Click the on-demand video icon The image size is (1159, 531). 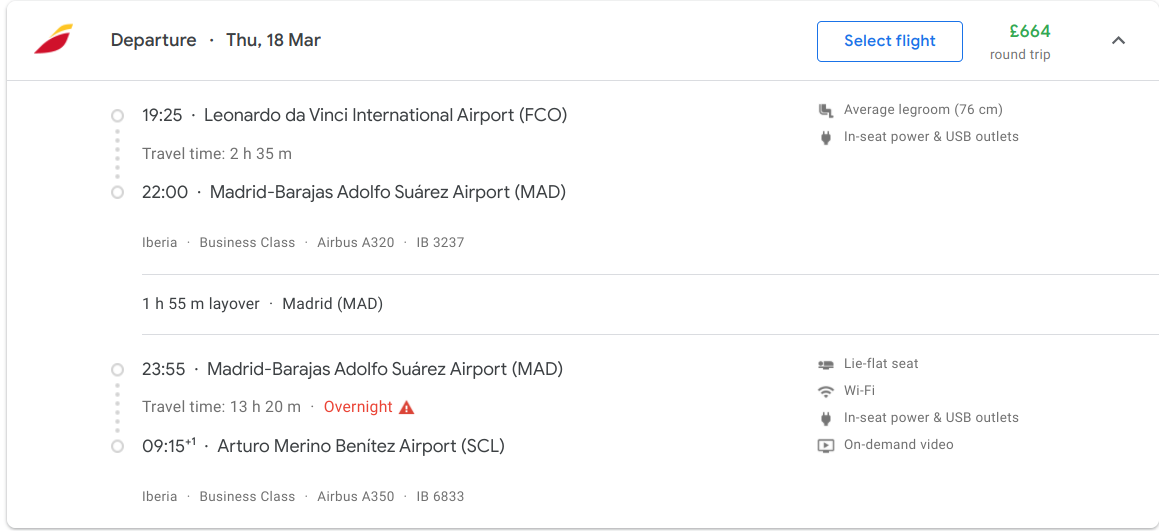pos(826,445)
